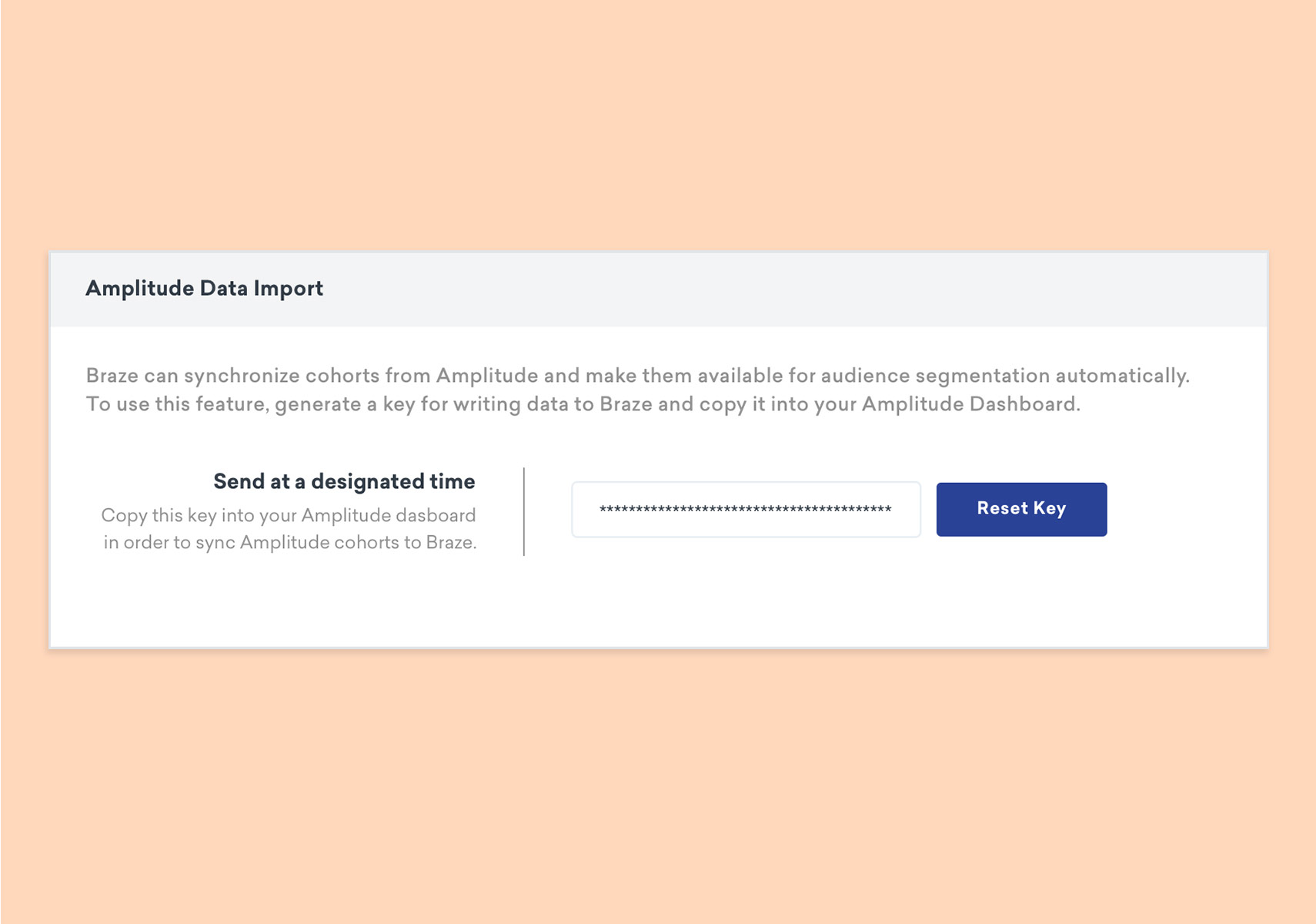Click the gray panel header bar's empty area
The width and height of the screenshot is (1316, 924).
(x=770, y=289)
